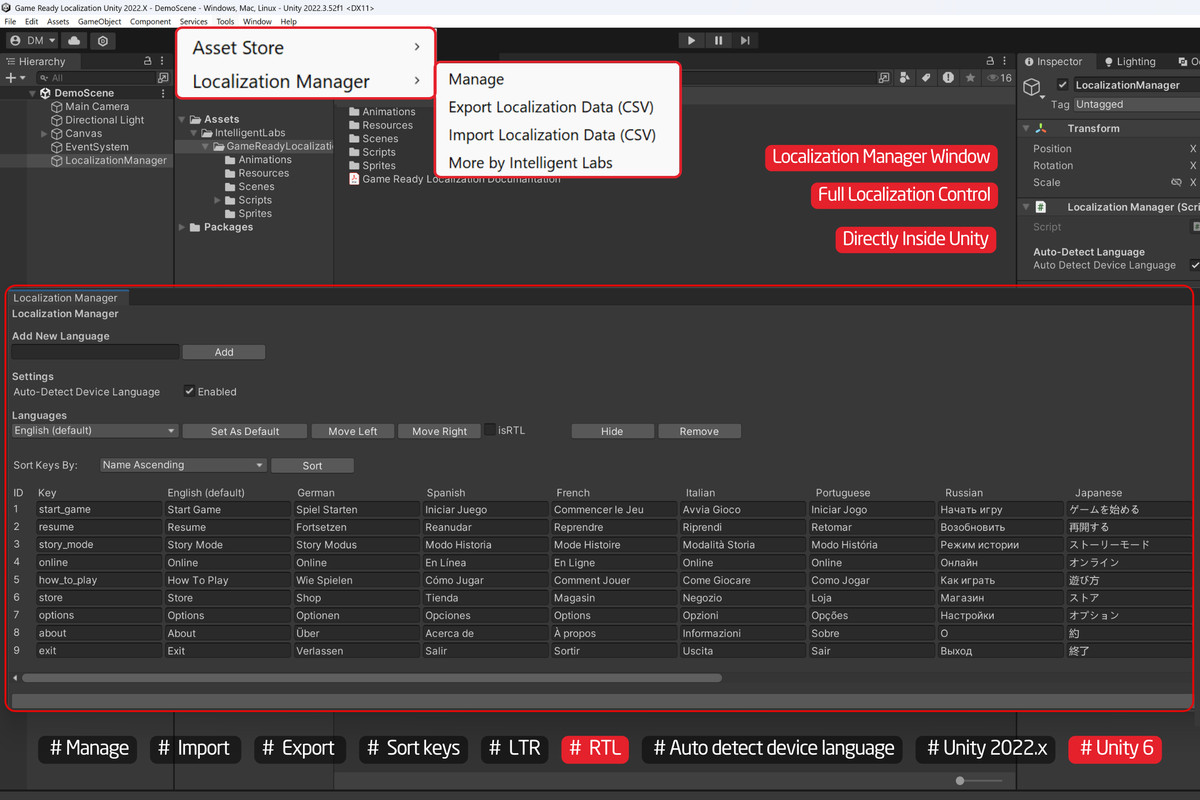Click the Play button
Viewport: 1200px width, 800px height.
691,40
